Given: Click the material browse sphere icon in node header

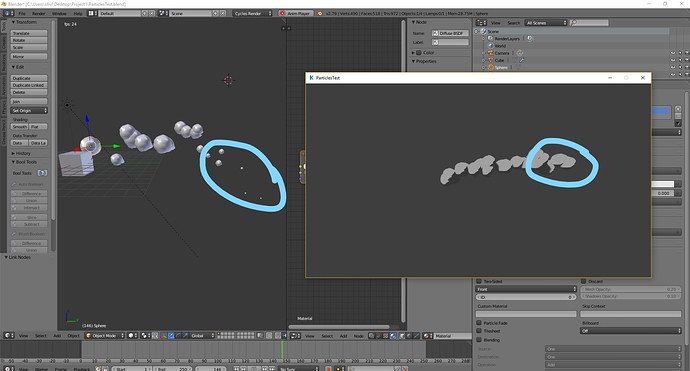Looking at the screenshot, I should pos(427,335).
